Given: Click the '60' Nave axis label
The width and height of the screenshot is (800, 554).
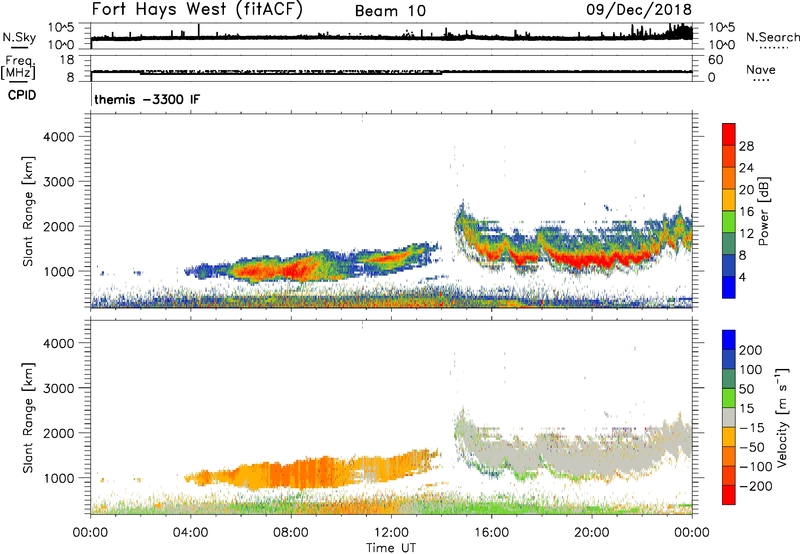Looking at the screenshot, I should (x=715, y=60).
